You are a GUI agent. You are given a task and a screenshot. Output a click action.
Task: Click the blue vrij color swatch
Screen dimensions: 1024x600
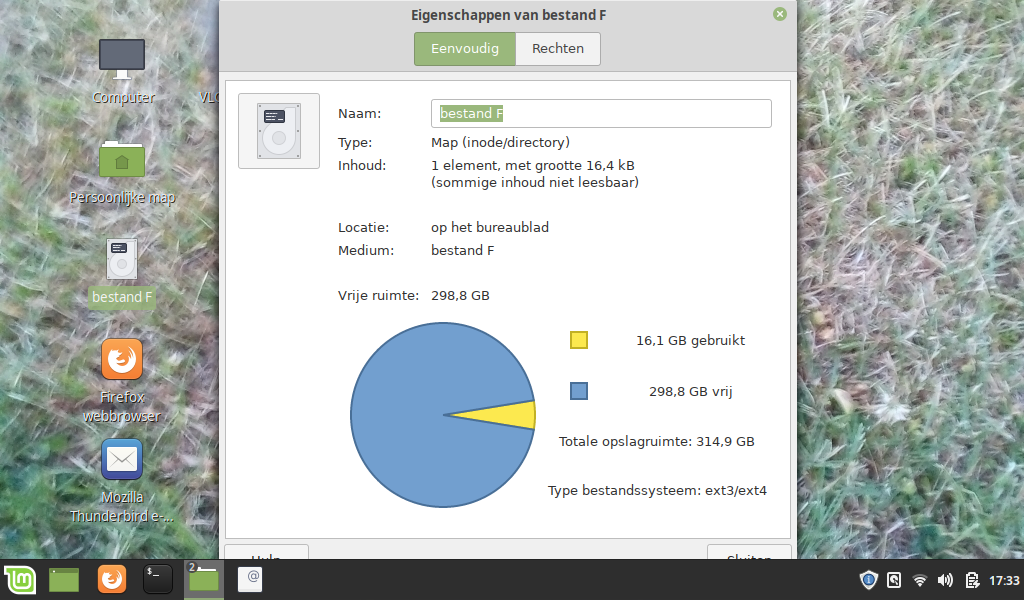(x=579, y=391)
